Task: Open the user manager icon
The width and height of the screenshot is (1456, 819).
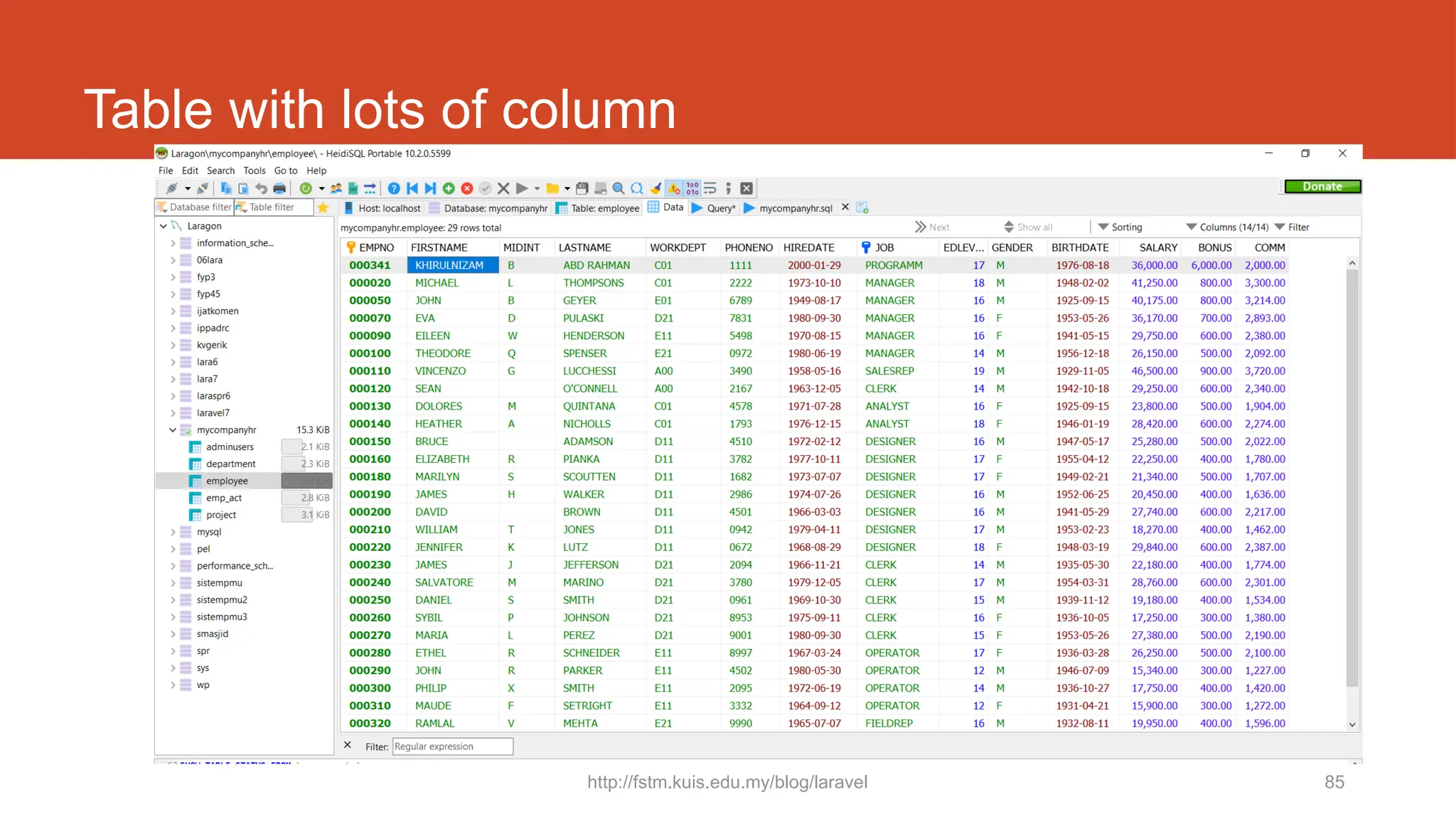Action: [x=336, y=188]
